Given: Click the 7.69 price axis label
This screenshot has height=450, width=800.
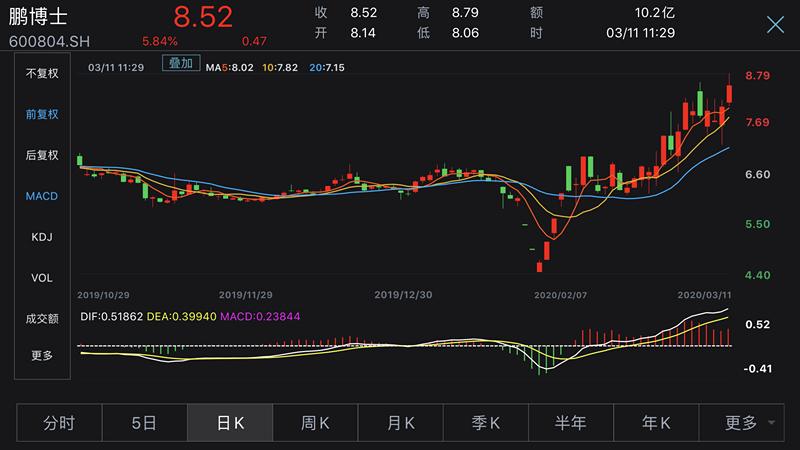Looking at the screenshot, I should 757,122.
